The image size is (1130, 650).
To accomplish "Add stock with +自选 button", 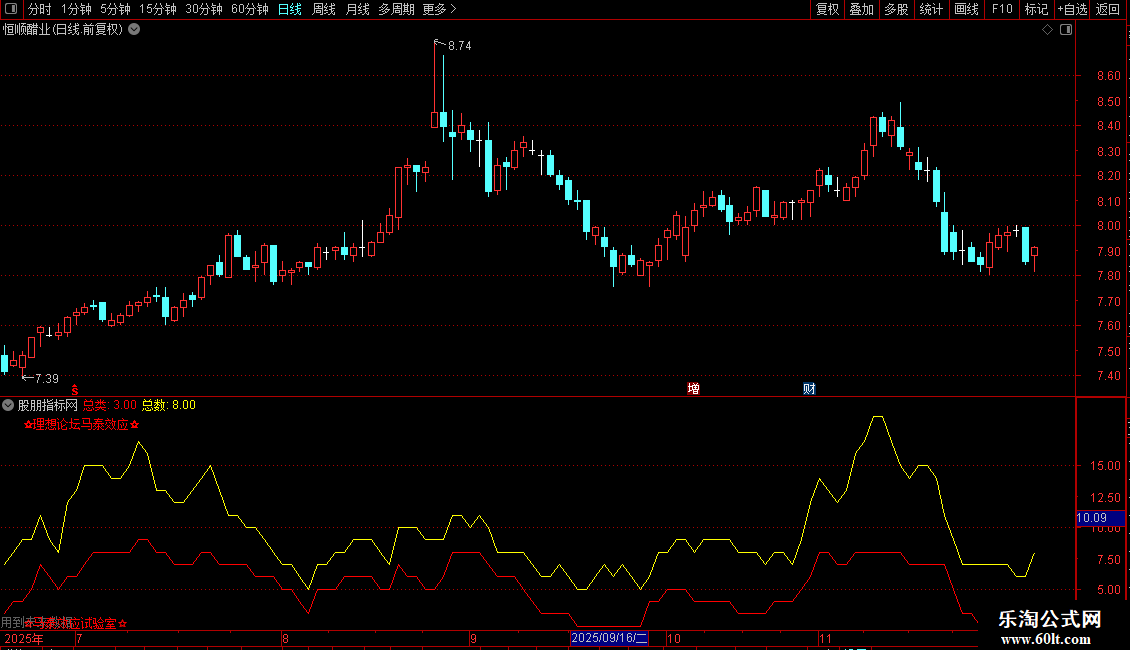I will point(1072,9).
